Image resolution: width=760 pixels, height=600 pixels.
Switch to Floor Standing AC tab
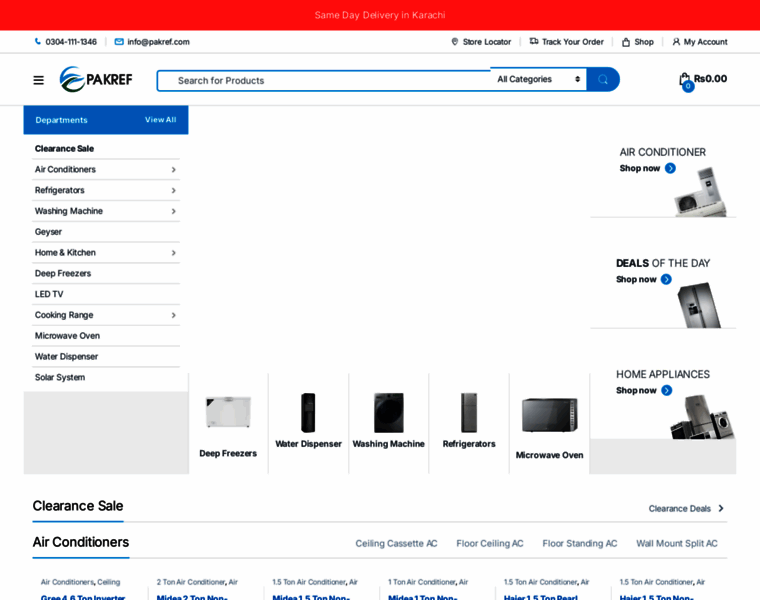pos(580,544)
